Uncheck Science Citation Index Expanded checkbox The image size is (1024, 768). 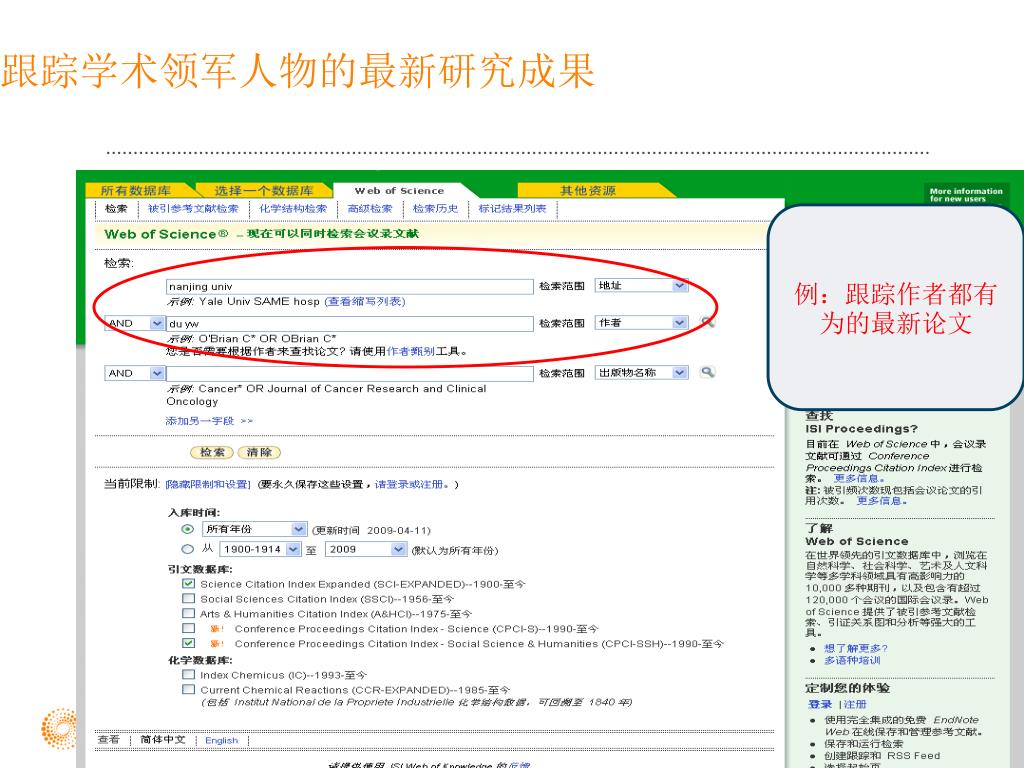[x=189, y=584]
